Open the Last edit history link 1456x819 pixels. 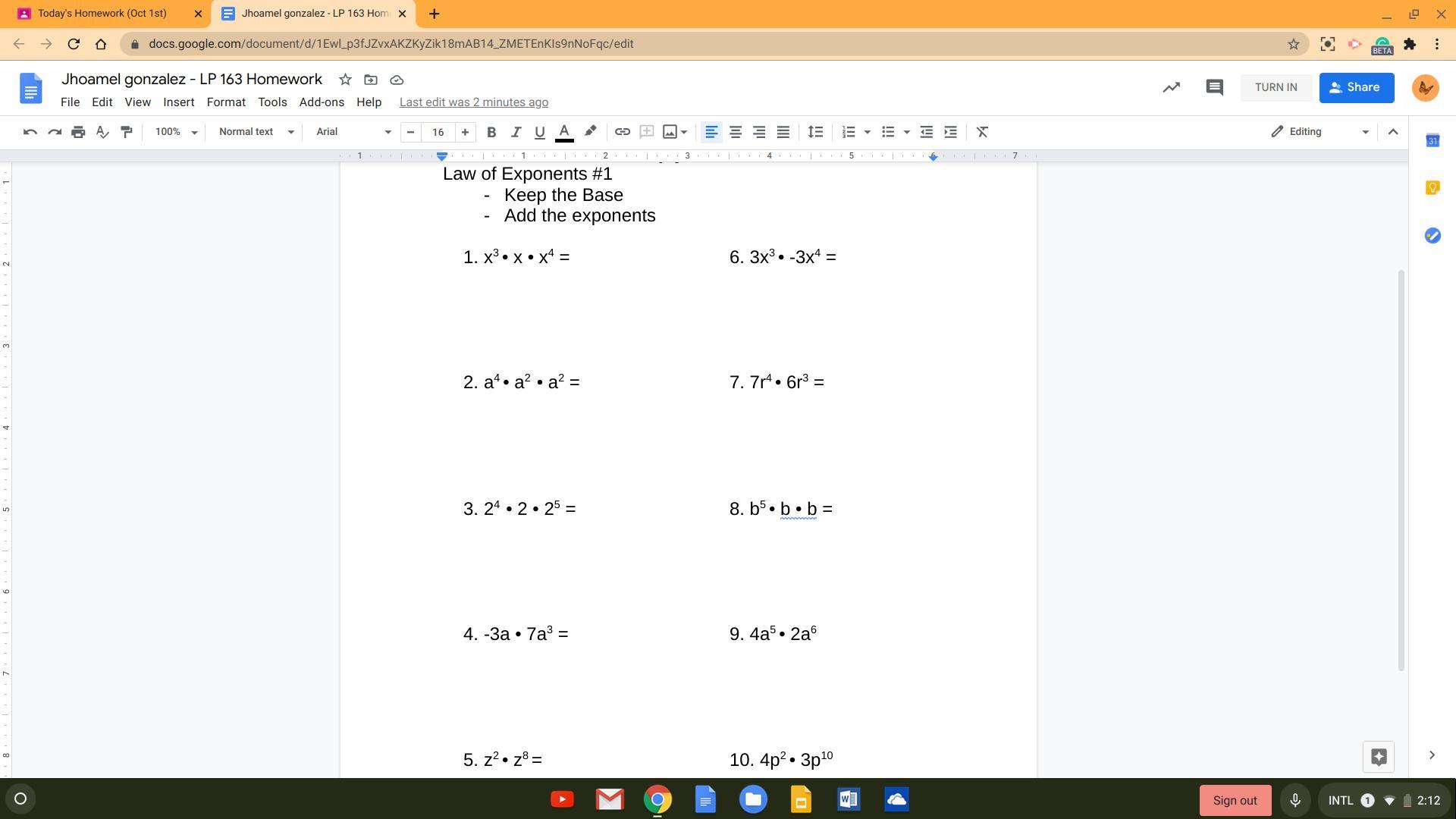473,102
